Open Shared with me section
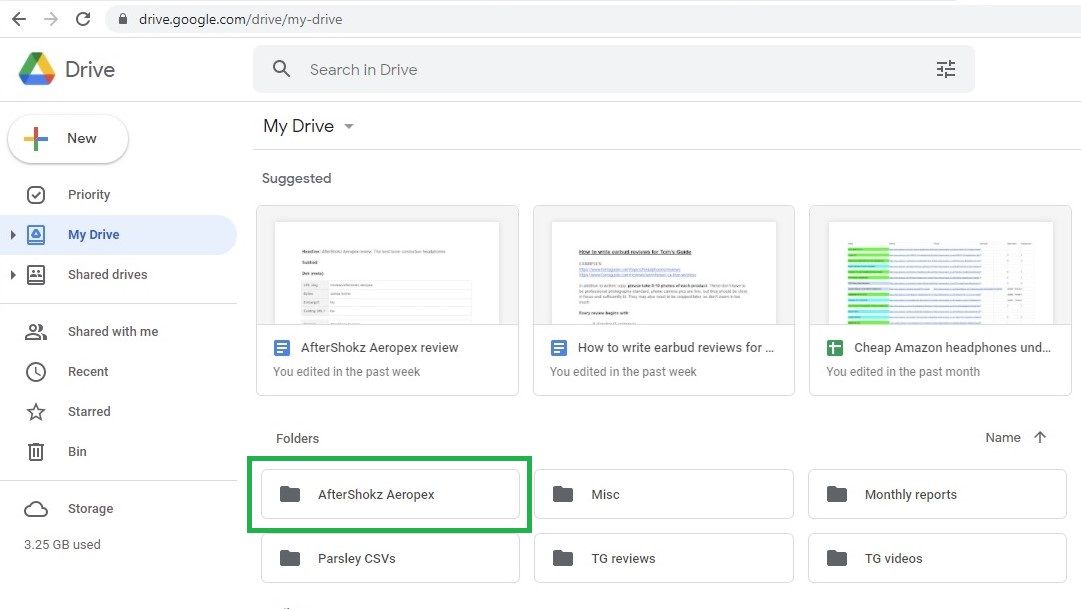 pos(37,331)
